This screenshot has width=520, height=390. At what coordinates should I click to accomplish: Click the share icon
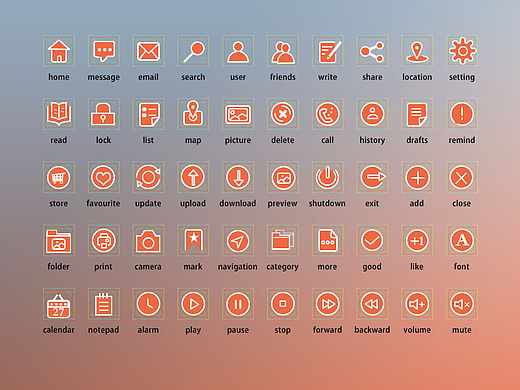[x=372, y=51]
